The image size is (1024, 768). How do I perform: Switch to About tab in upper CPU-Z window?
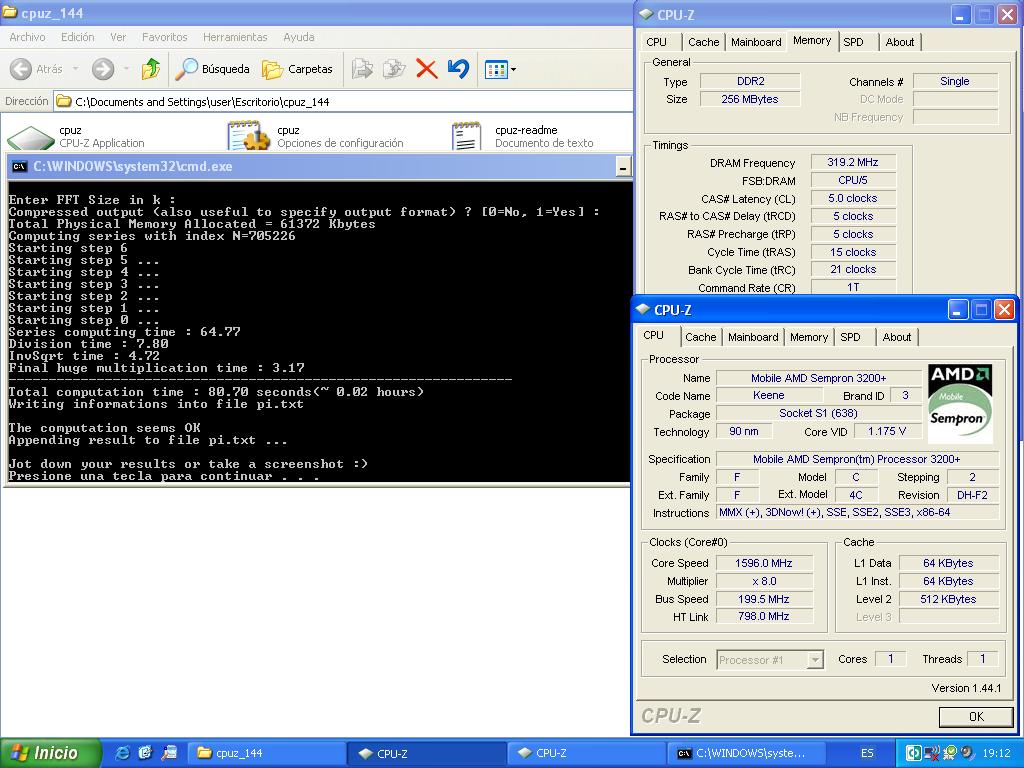pos(900,42)
